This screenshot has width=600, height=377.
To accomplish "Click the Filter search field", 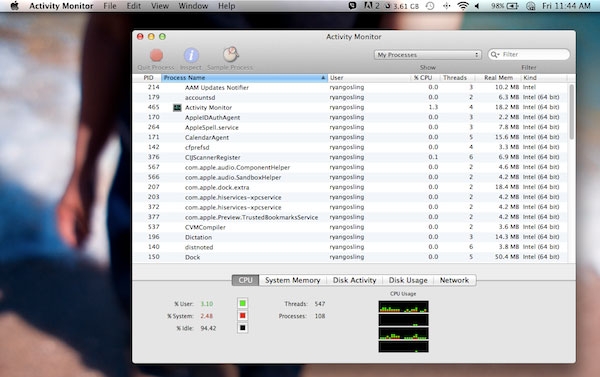I will pyautogui.click(x=529, y=54).
